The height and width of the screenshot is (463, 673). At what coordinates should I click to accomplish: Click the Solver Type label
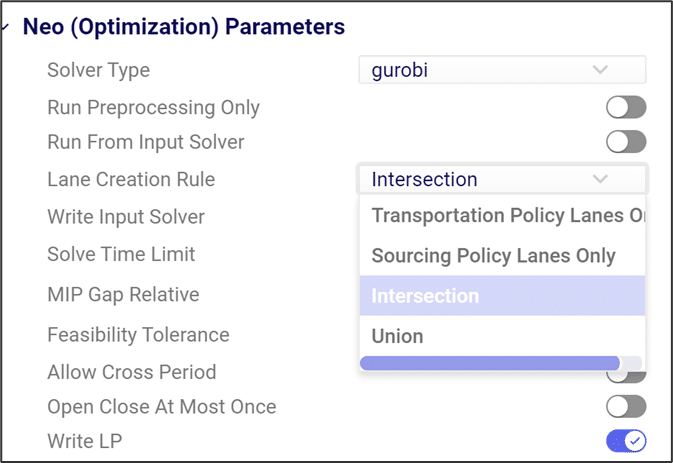[x=98, y=71]
